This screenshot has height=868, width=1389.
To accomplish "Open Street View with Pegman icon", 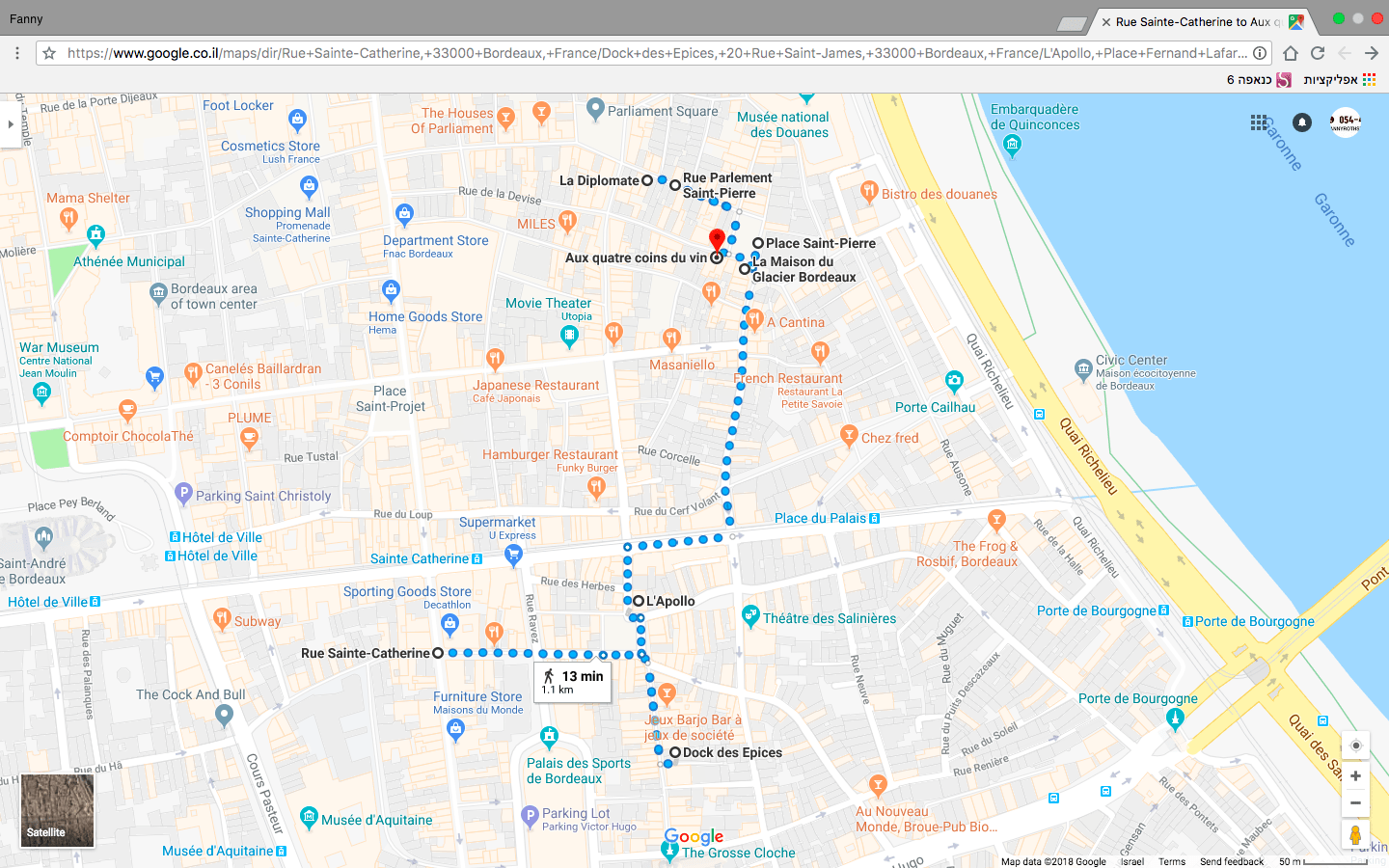I will (x=1355, y=835).
